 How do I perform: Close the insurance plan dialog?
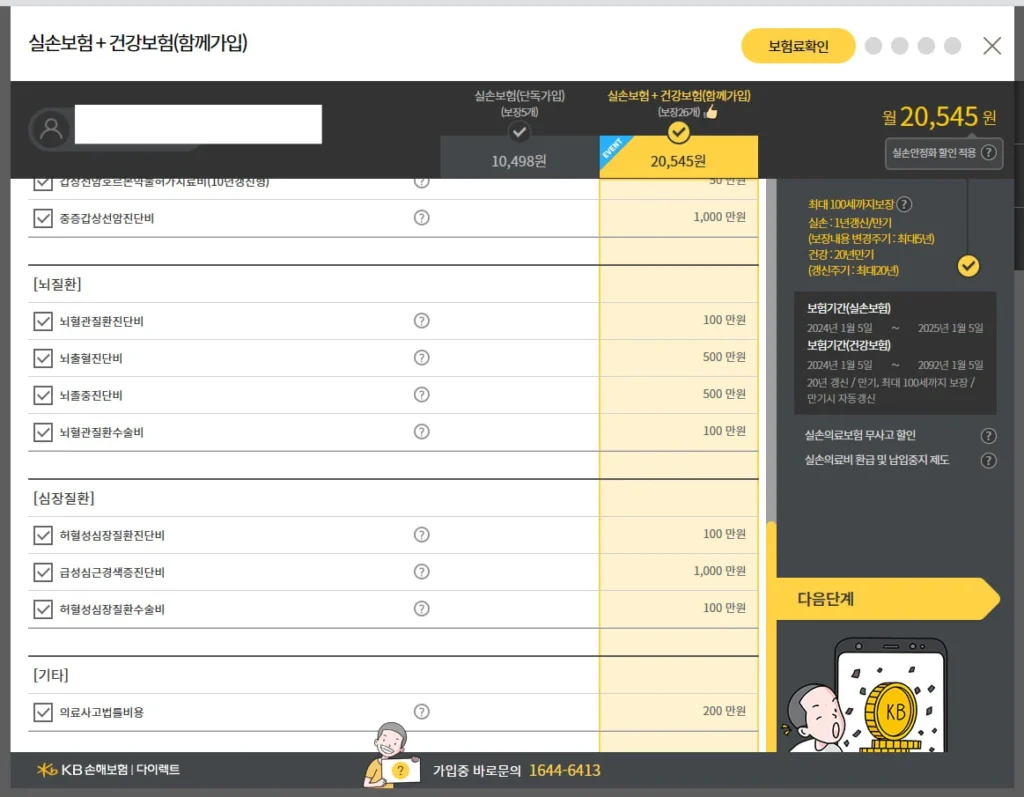(992, 46)
